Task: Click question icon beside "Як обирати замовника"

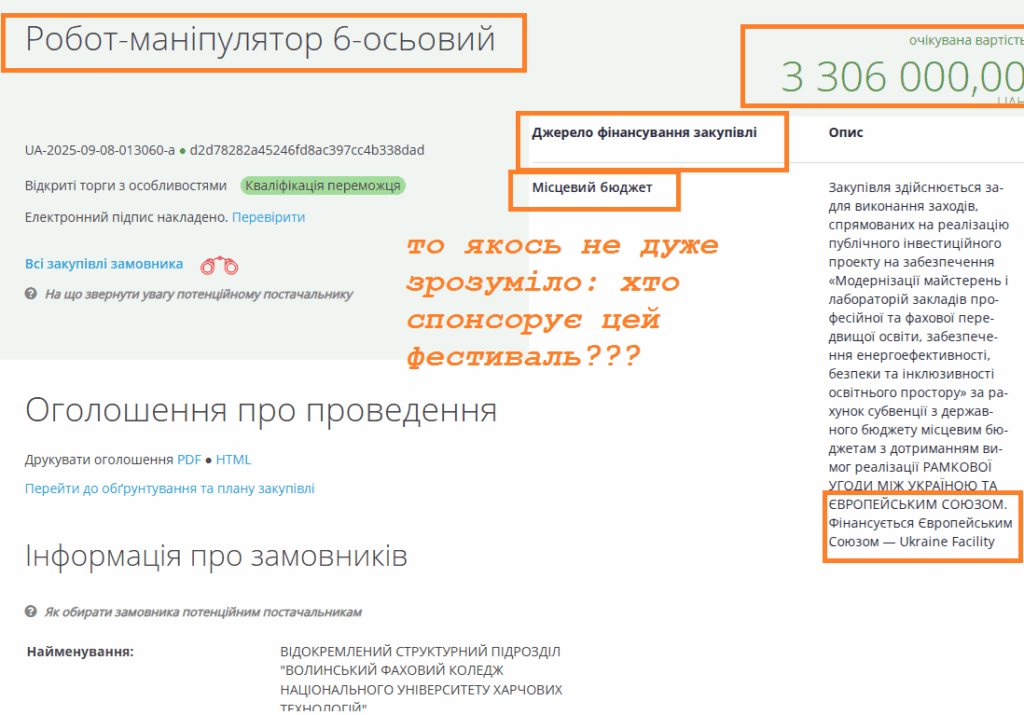Action: pyautogui.click(x=31, y=612)
